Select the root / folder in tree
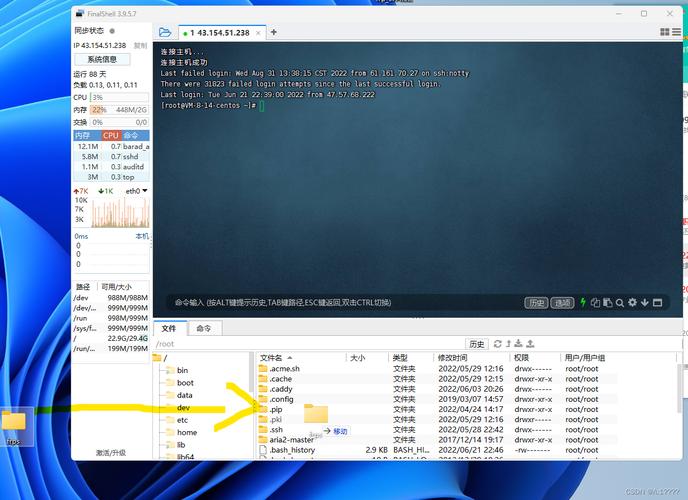Viewport: 688px width, 500px height. (x=160, y=358)
